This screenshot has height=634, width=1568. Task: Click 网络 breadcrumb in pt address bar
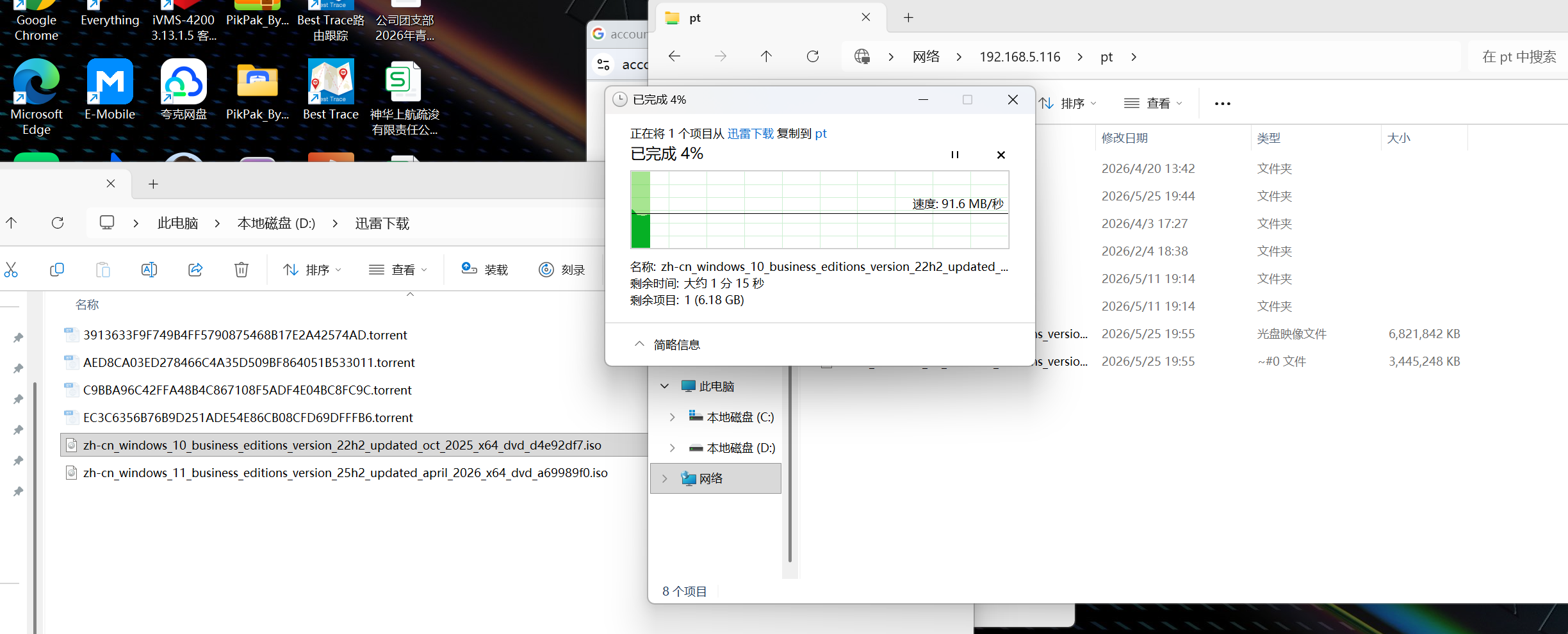[x=926, y=56]
